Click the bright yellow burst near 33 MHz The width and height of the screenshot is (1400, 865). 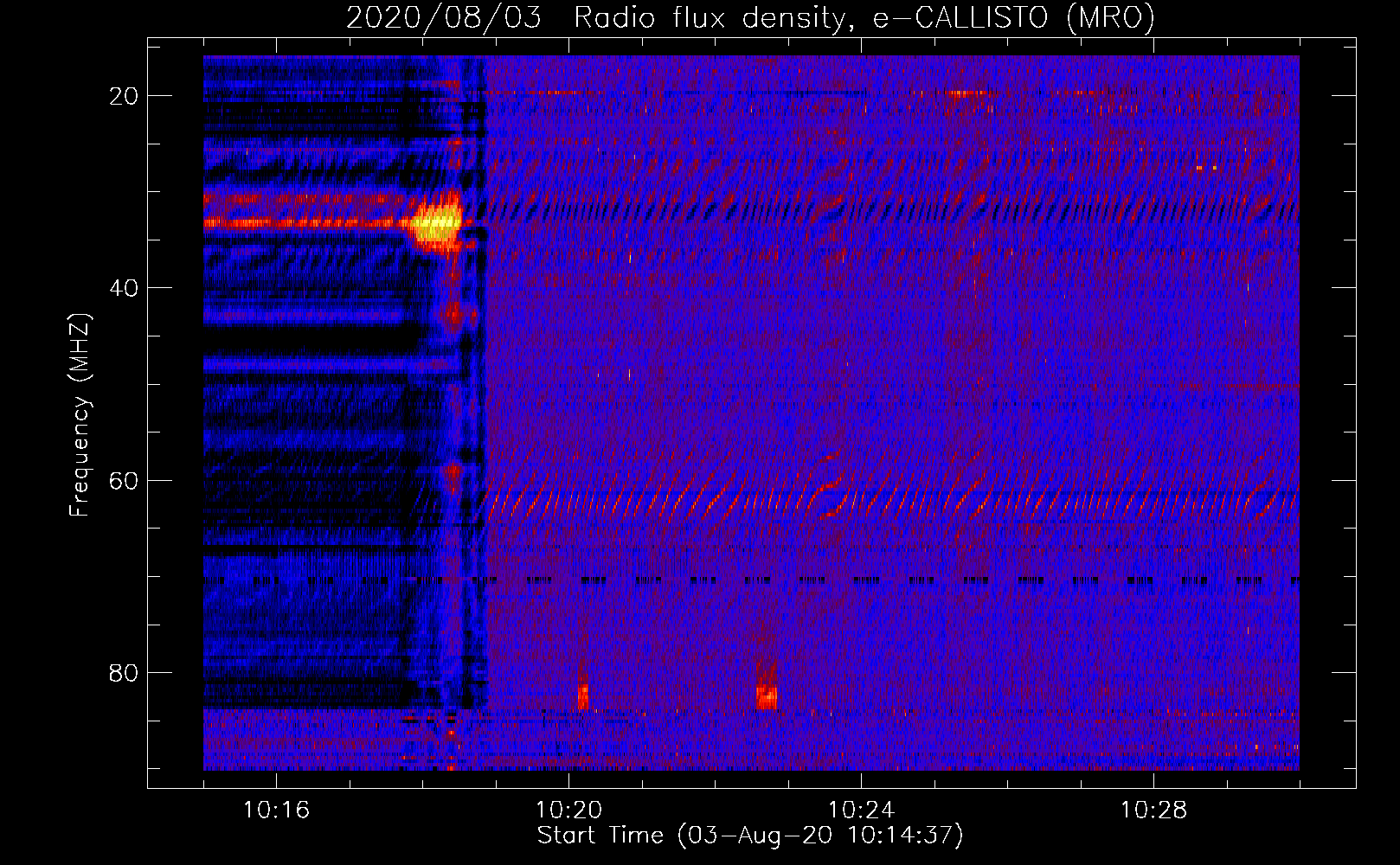[x=437, y=225]
